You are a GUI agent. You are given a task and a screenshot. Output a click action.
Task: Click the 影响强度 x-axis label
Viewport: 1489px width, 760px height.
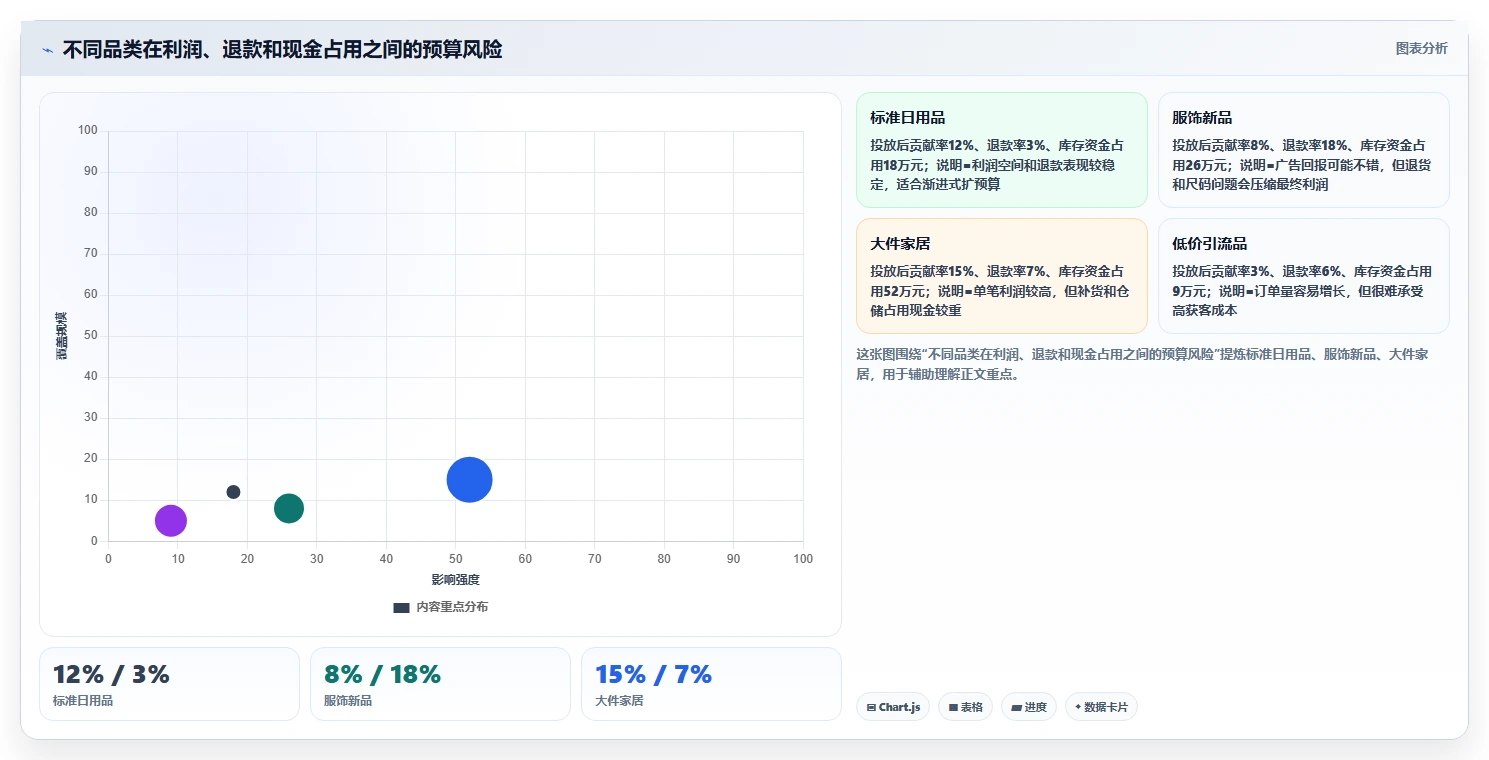pyautogui.click(x=456, y=580)
